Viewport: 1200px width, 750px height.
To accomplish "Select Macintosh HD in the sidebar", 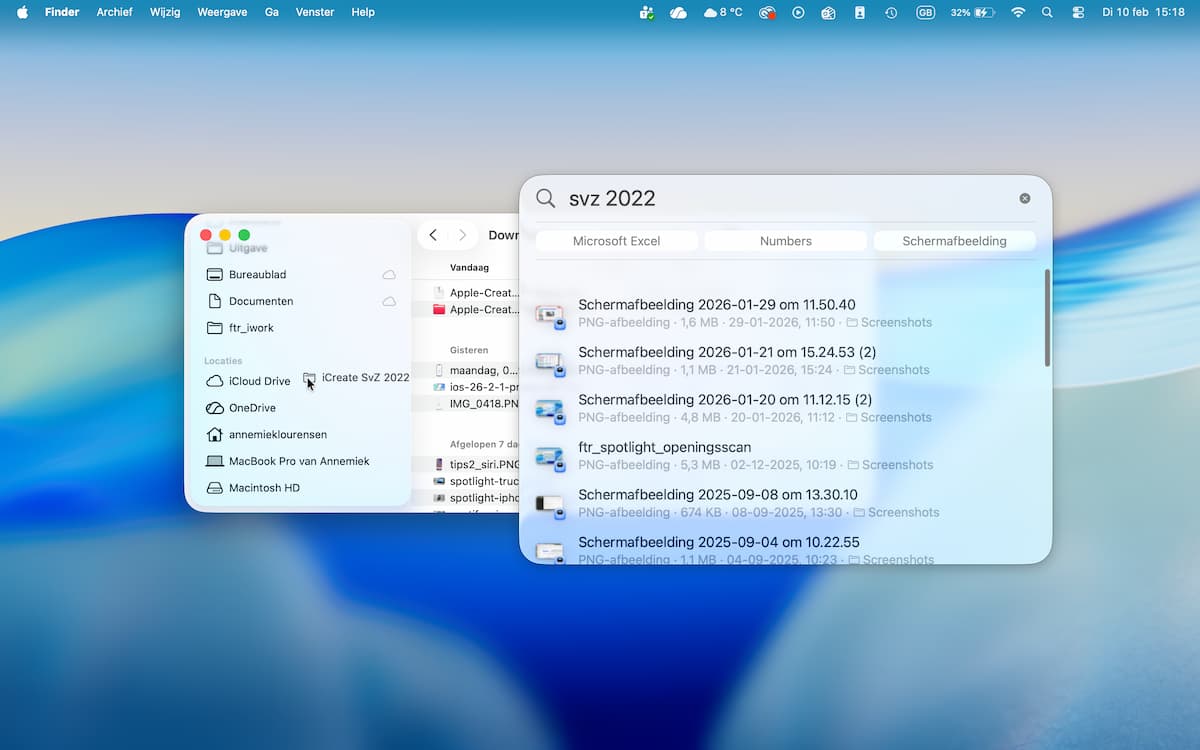I will point(263,488).
